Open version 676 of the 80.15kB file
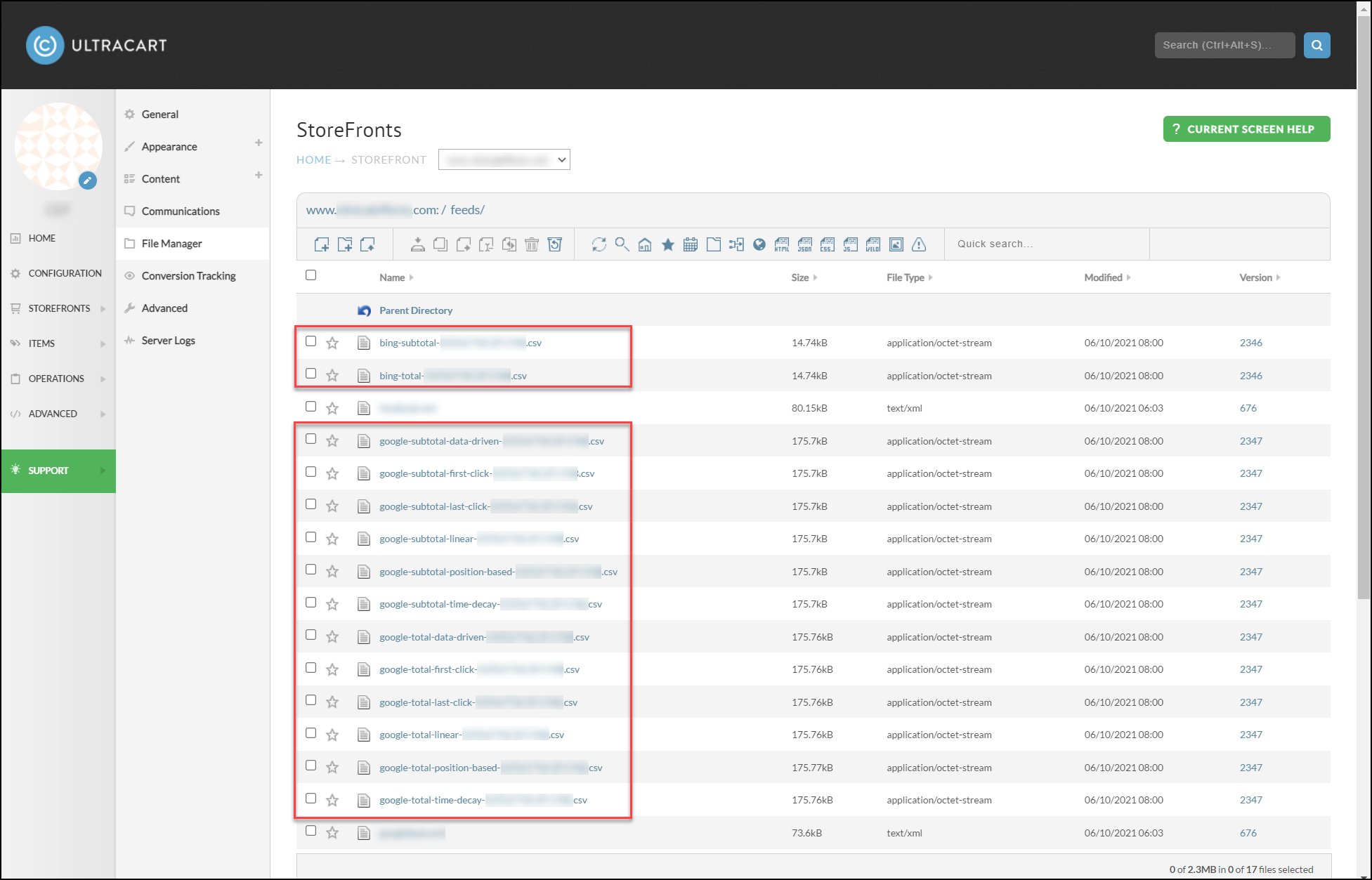The width and height of the screenshot is (1372, 880). pos(1248,408)
